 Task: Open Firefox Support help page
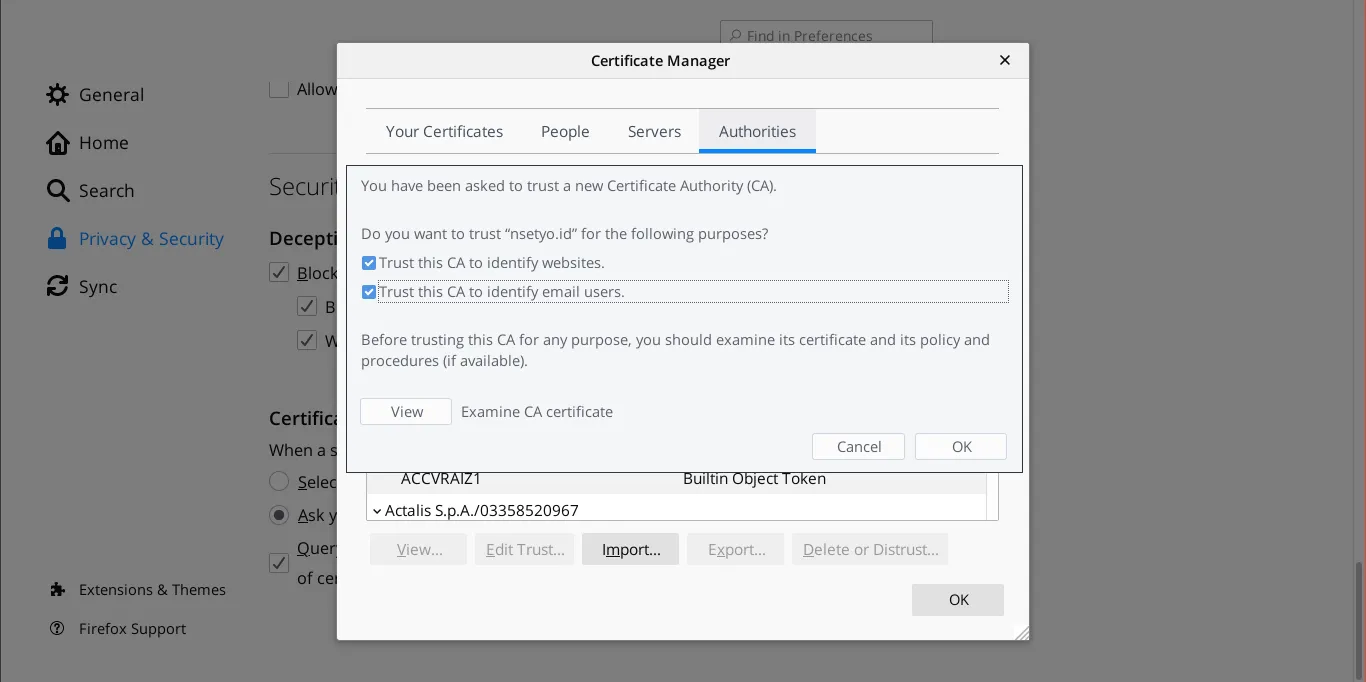point(132,629)
